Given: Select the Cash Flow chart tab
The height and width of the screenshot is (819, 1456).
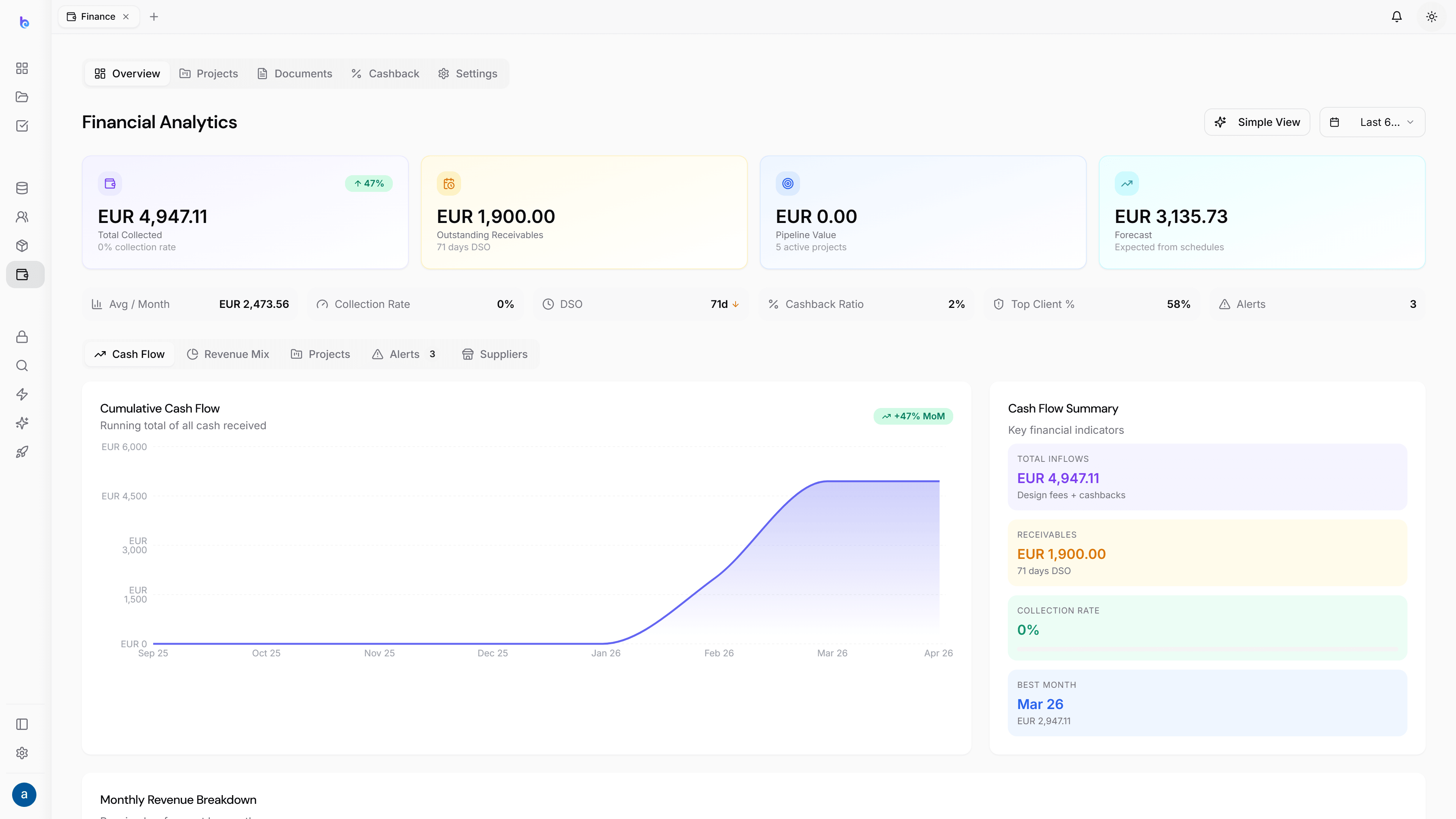Looking at the screenshot, I should [x=130, y=355].
